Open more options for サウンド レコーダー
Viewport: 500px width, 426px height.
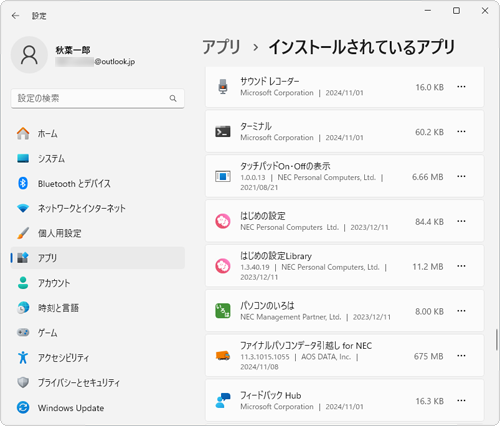[461, 87]
